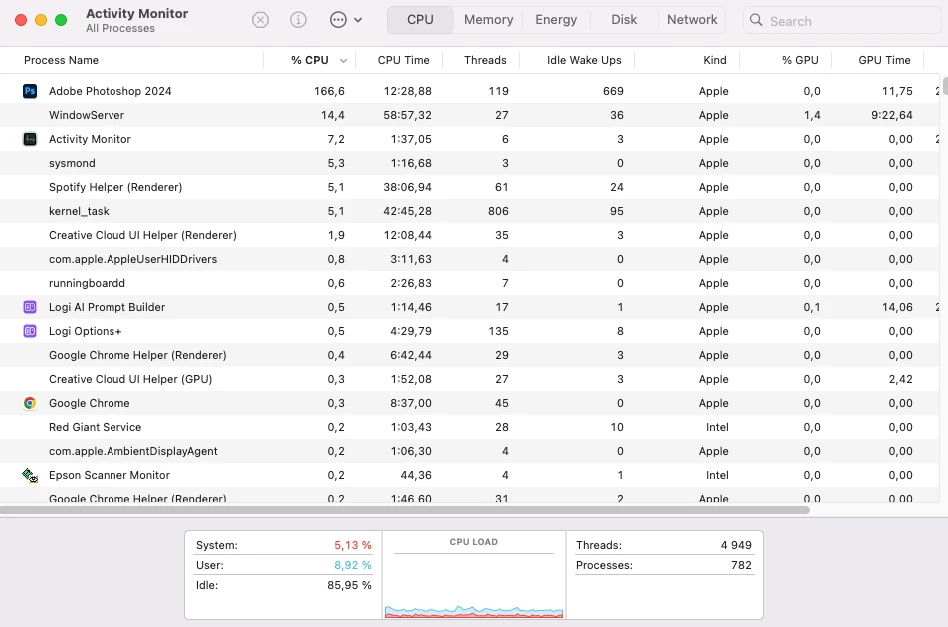This screenshot has width=948, height=627.
Task: Click the magnifying glass search icon
Action: [x=756, y=21]
